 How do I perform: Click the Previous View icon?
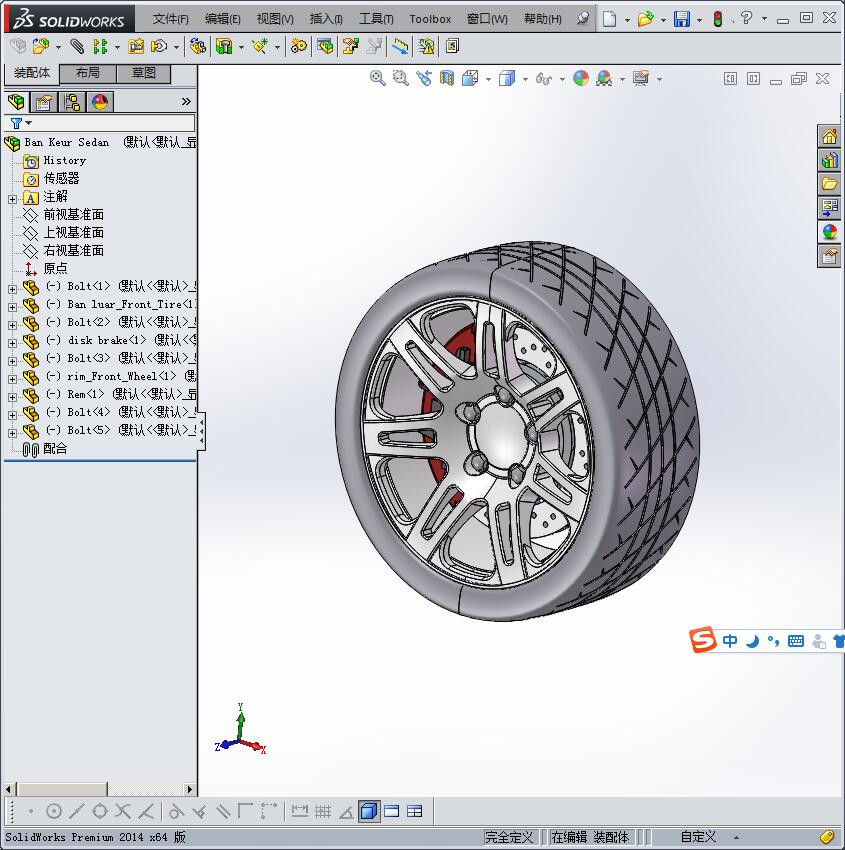[424, 79]
